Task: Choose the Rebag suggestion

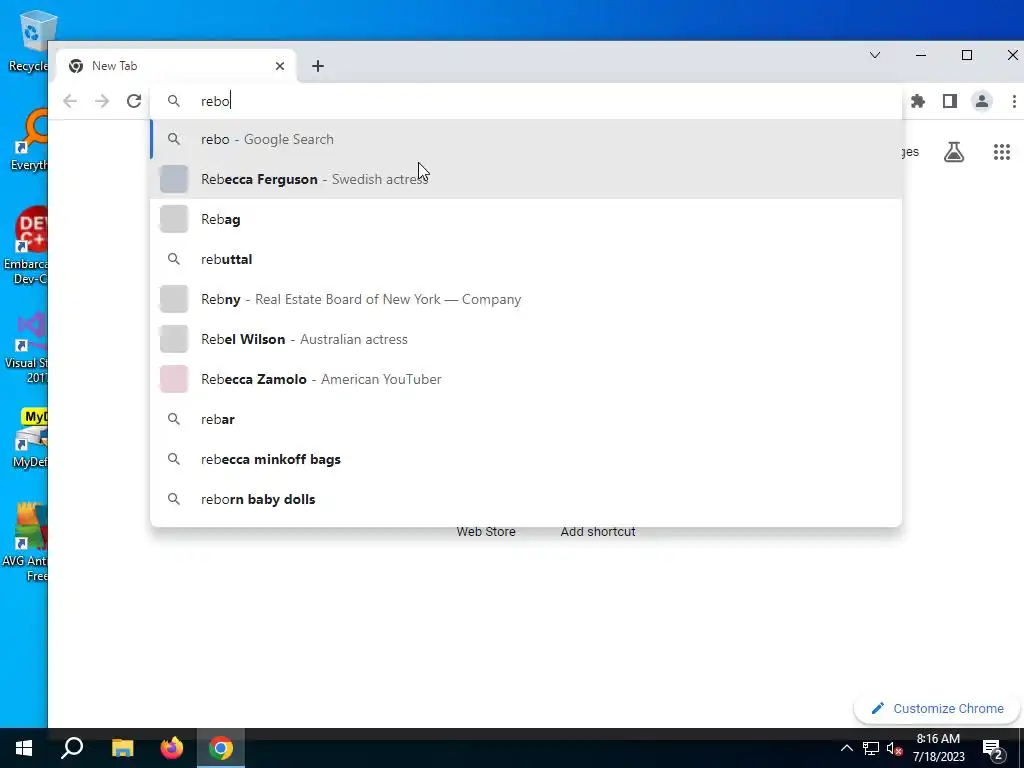Action: point(526,219)
